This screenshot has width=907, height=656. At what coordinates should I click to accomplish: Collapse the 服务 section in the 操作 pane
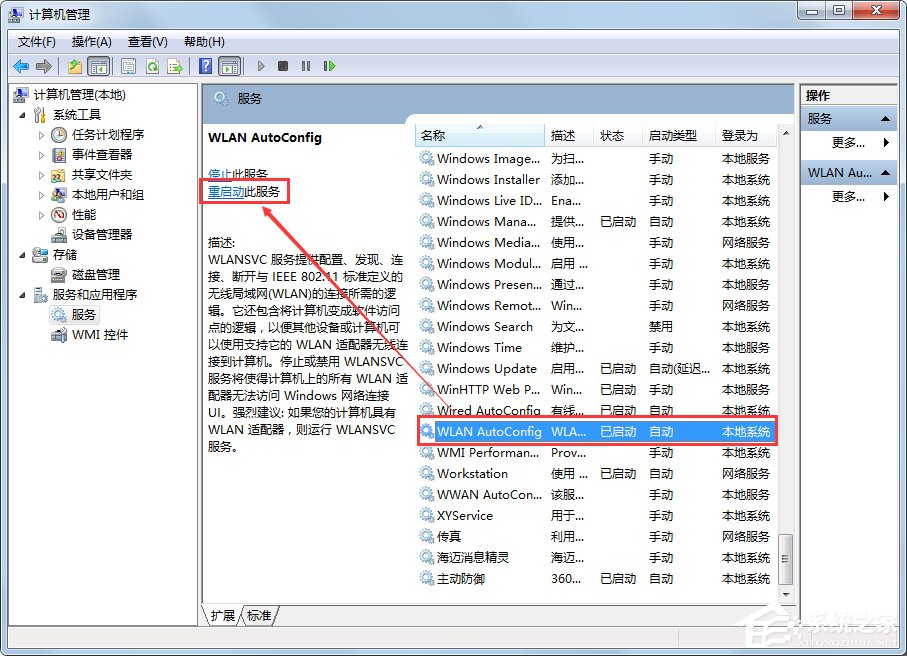886,119
